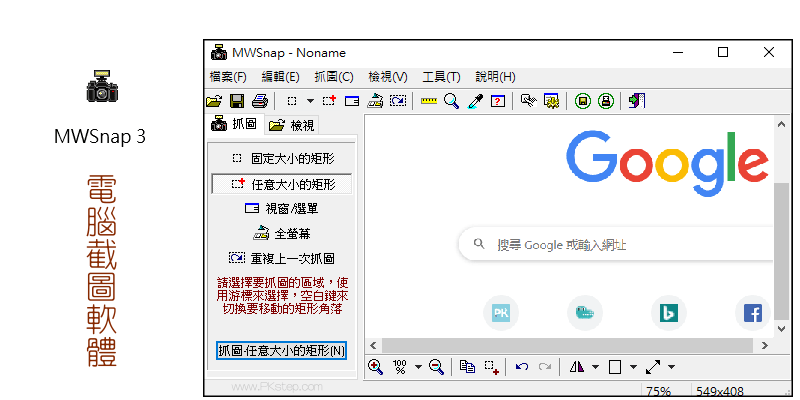Click the open file folder toolbar icon

click(214, 101)
